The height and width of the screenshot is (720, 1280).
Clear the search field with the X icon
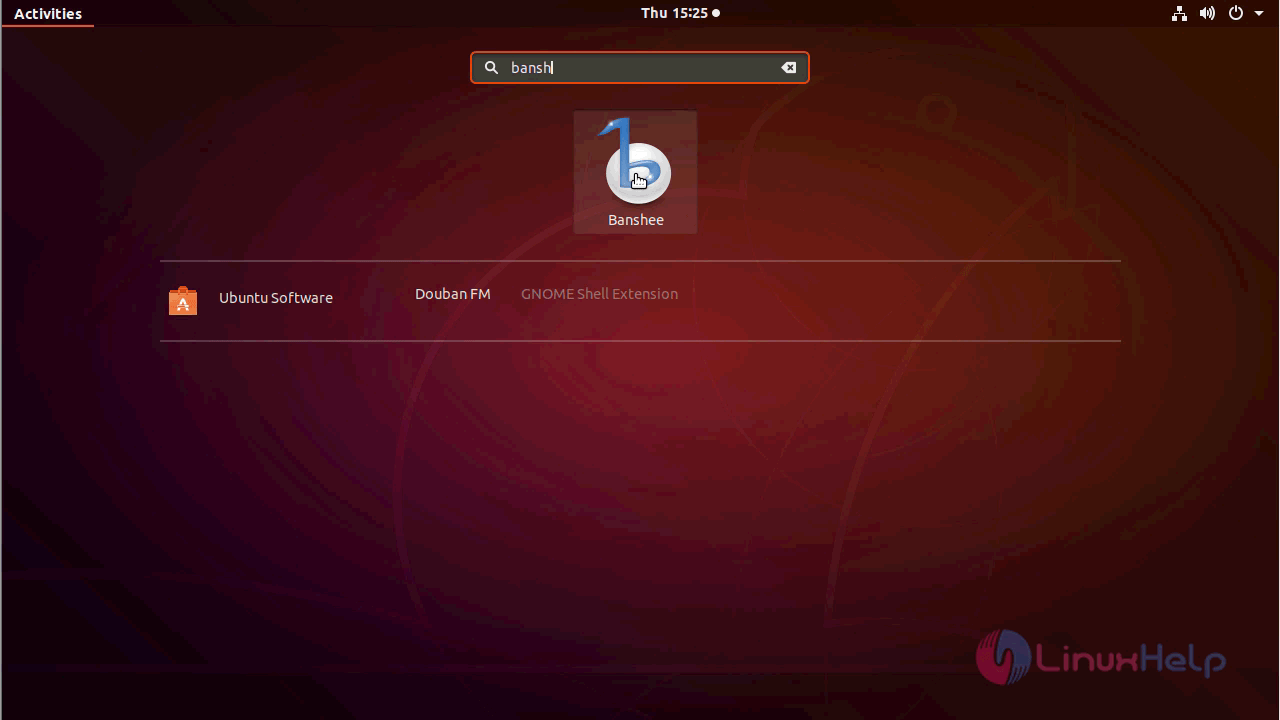[789, 67]
